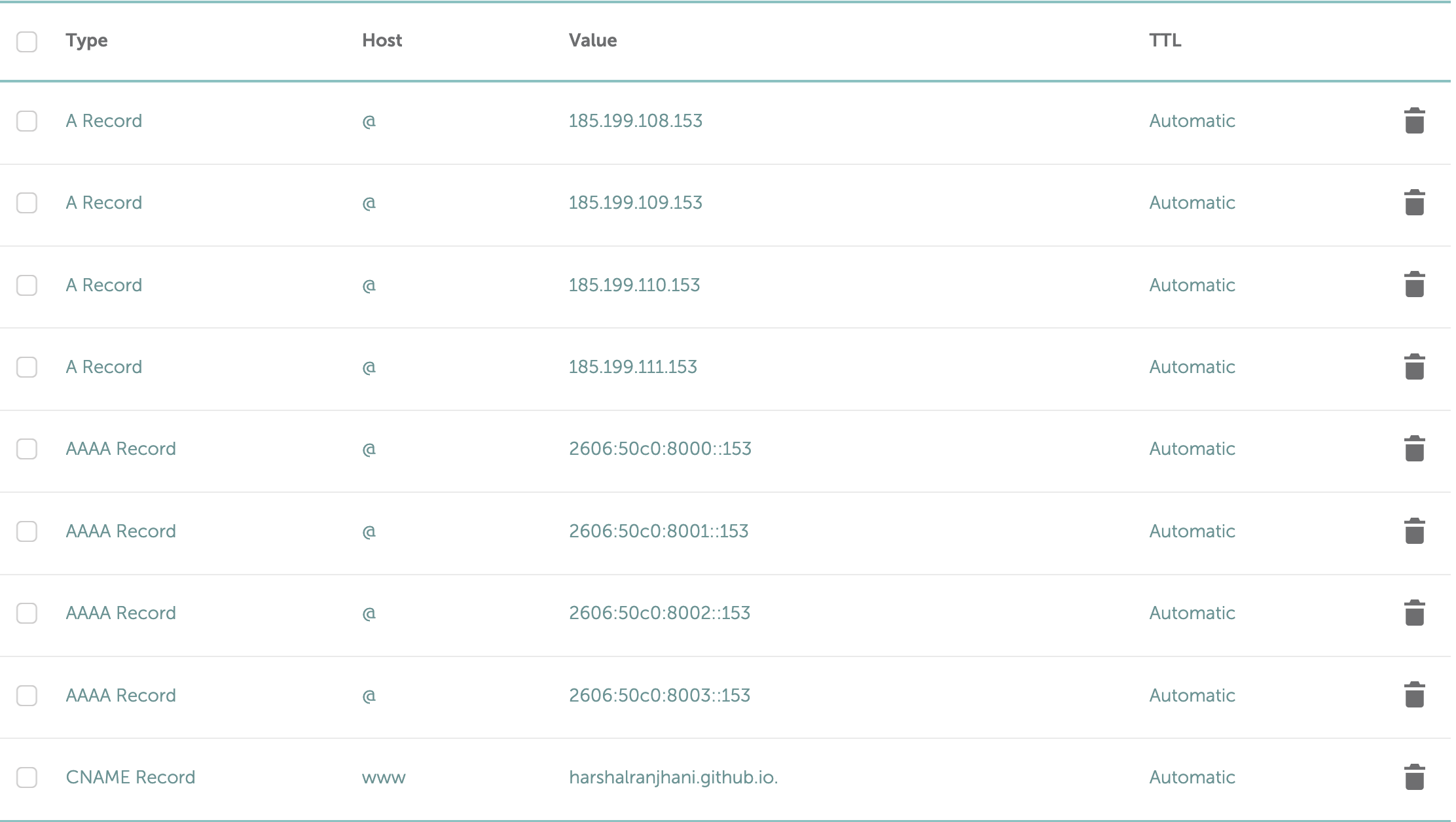The image size is (1456, 822).
Task: Delete the 2606:50c0:8002::153 AAAA Record
Action: tap(1414, 613)
